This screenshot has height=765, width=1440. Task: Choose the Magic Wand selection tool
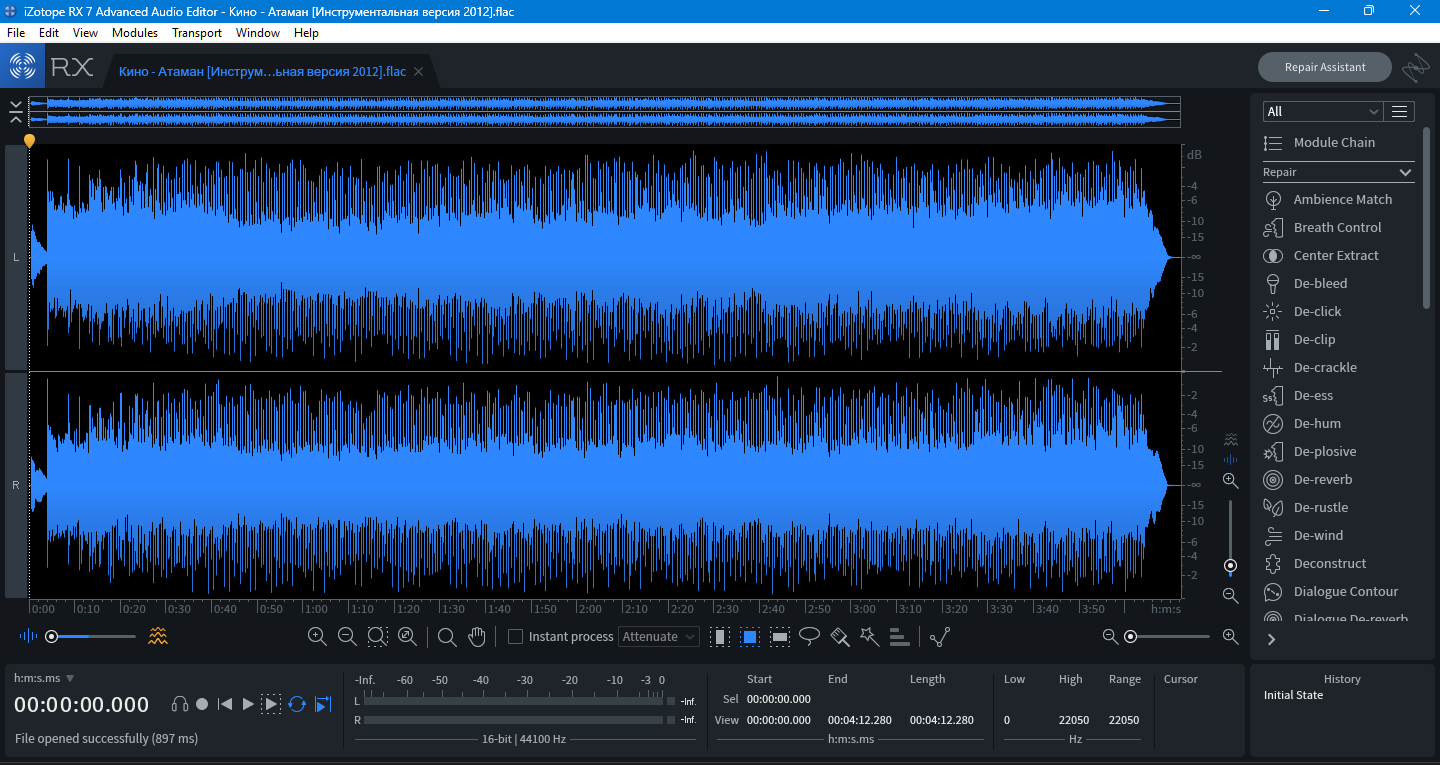click(x=869, y=637)
